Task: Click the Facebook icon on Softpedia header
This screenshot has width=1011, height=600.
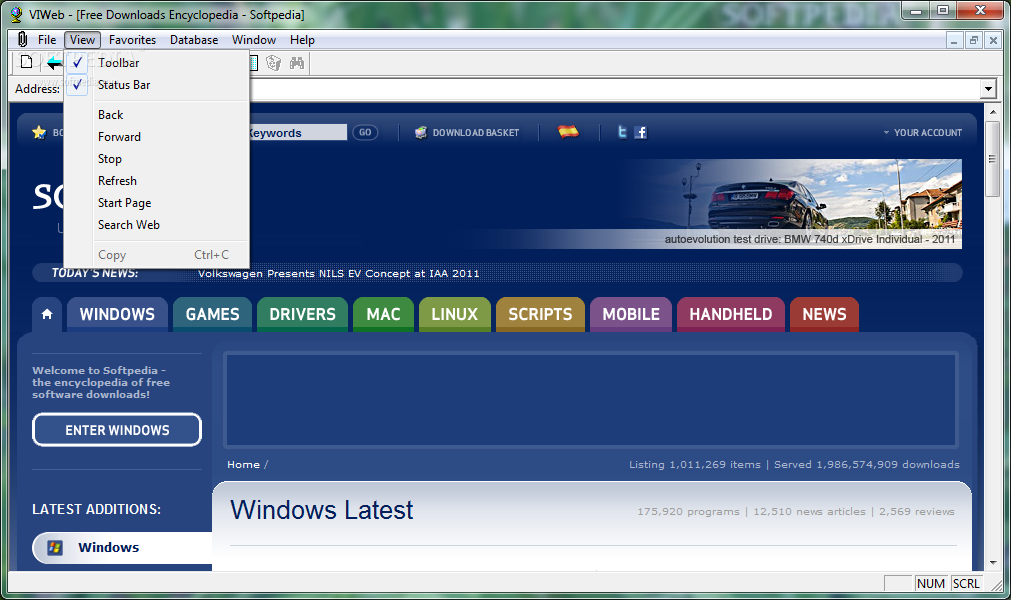Action: click(x=640, y=132)
